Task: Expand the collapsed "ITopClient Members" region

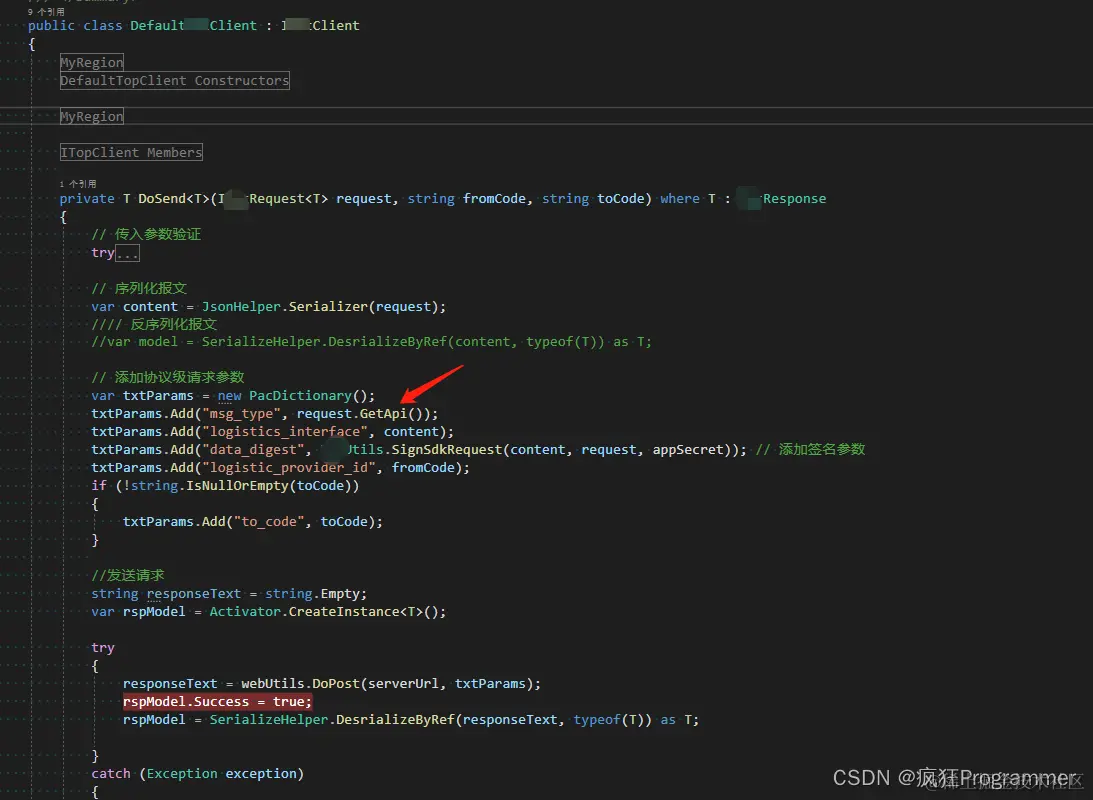Action: pyautogui.click(x=131, y=153)
